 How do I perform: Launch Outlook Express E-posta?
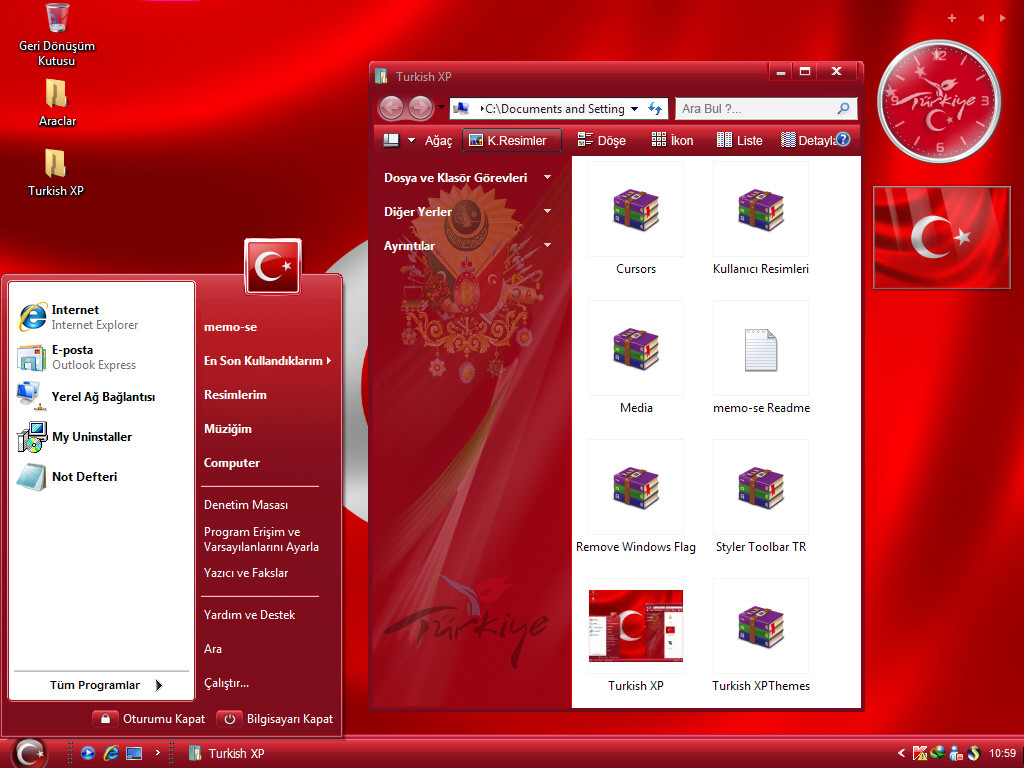(x=77, y=357)
